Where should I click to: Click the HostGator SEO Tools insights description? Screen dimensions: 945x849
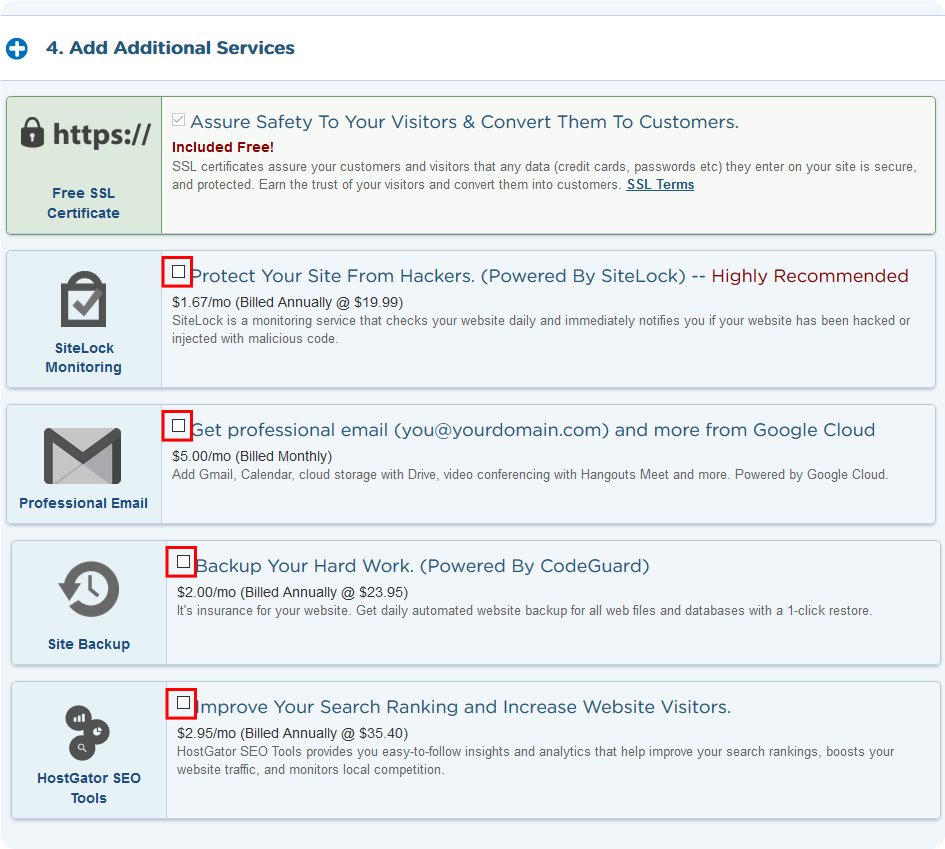(x=535, y=760)
